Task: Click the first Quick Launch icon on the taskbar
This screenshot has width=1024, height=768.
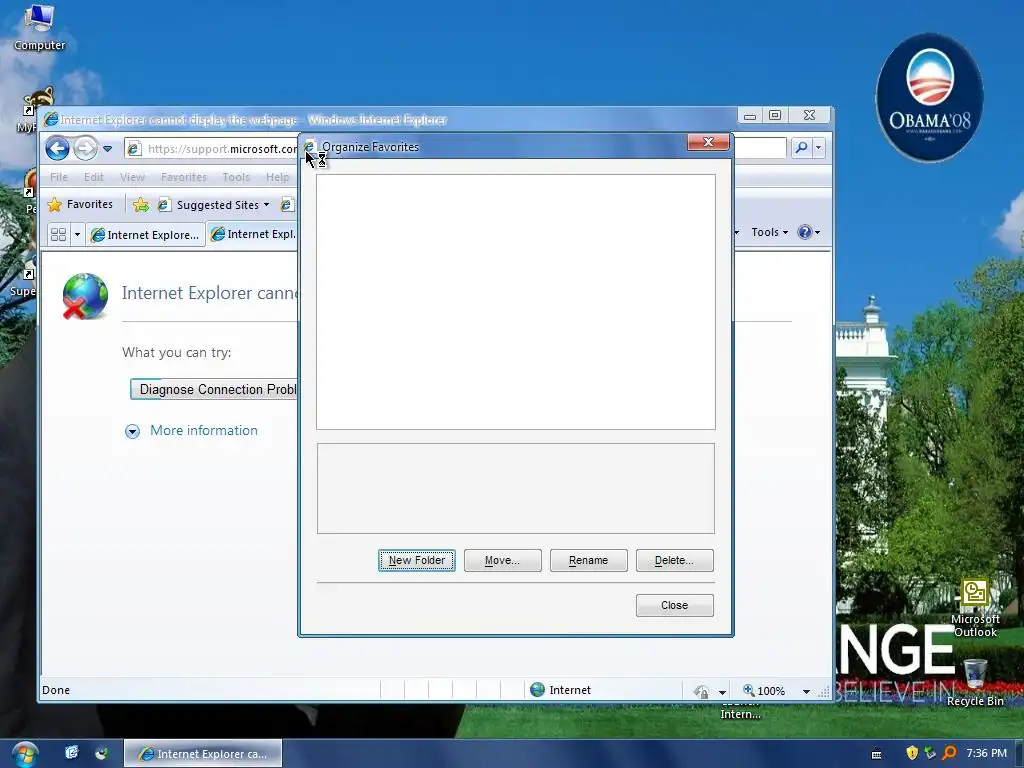Action: point(72,753)
